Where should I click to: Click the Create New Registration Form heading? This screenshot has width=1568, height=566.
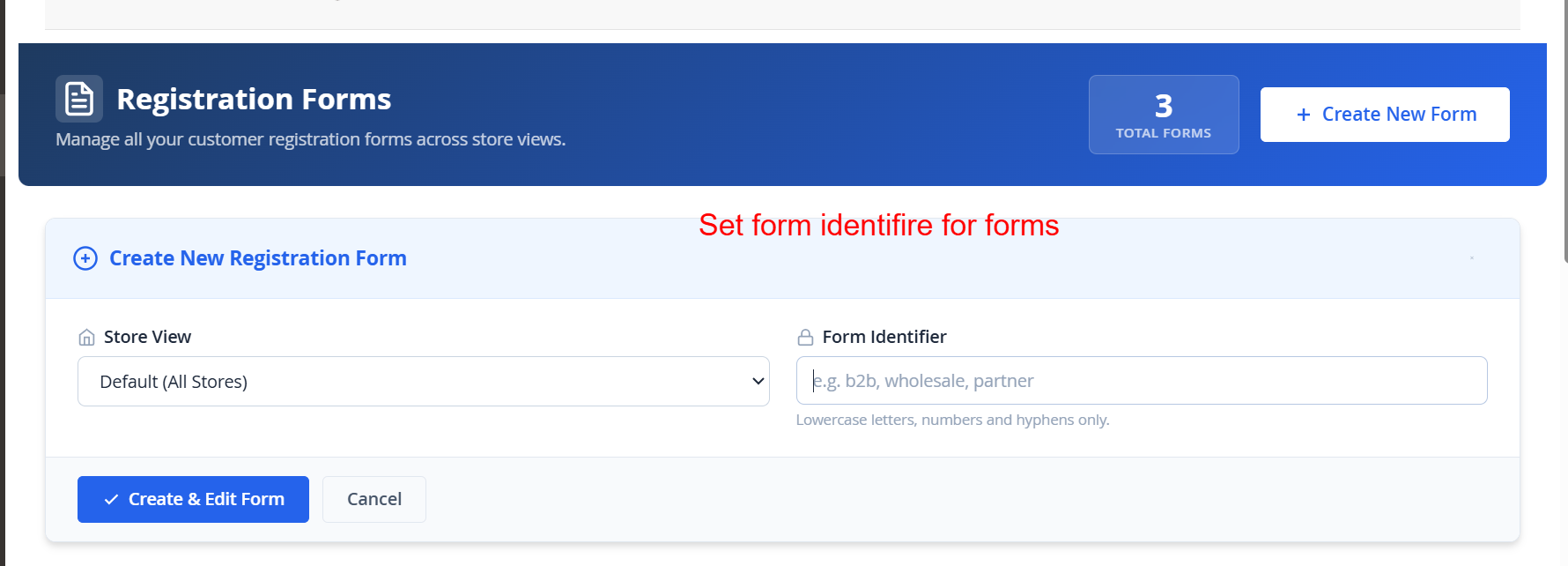[x=257, y=258]
